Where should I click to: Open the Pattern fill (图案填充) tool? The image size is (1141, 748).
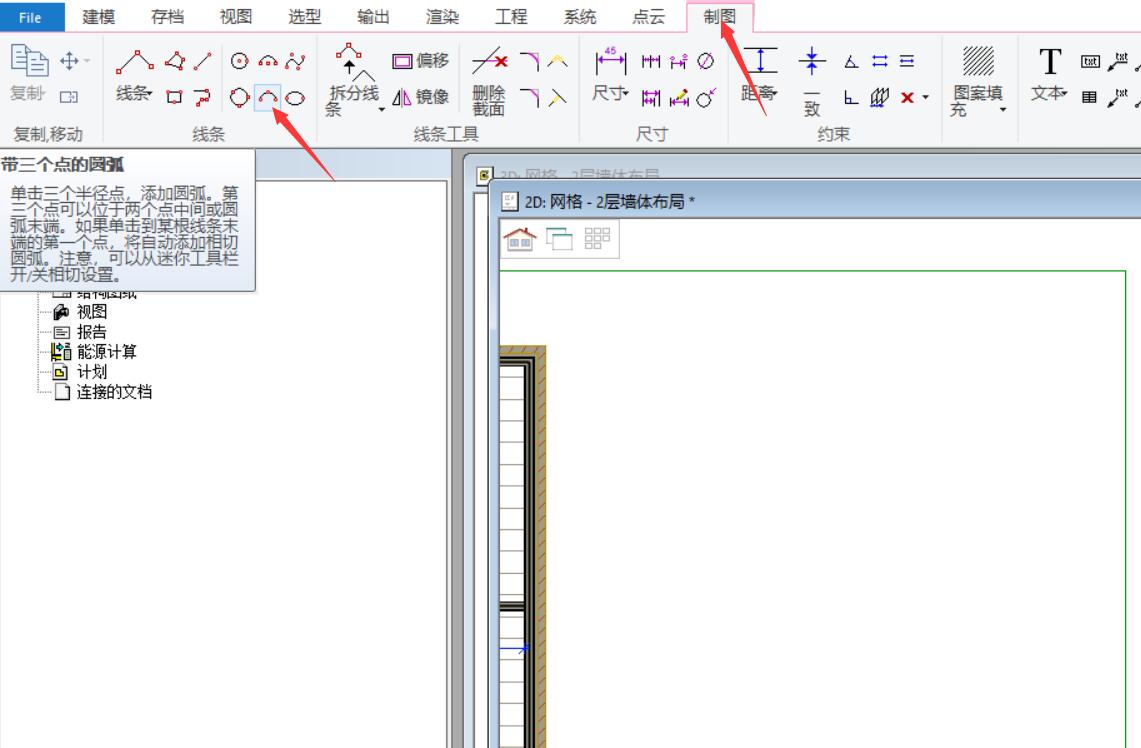pos(978,80)
